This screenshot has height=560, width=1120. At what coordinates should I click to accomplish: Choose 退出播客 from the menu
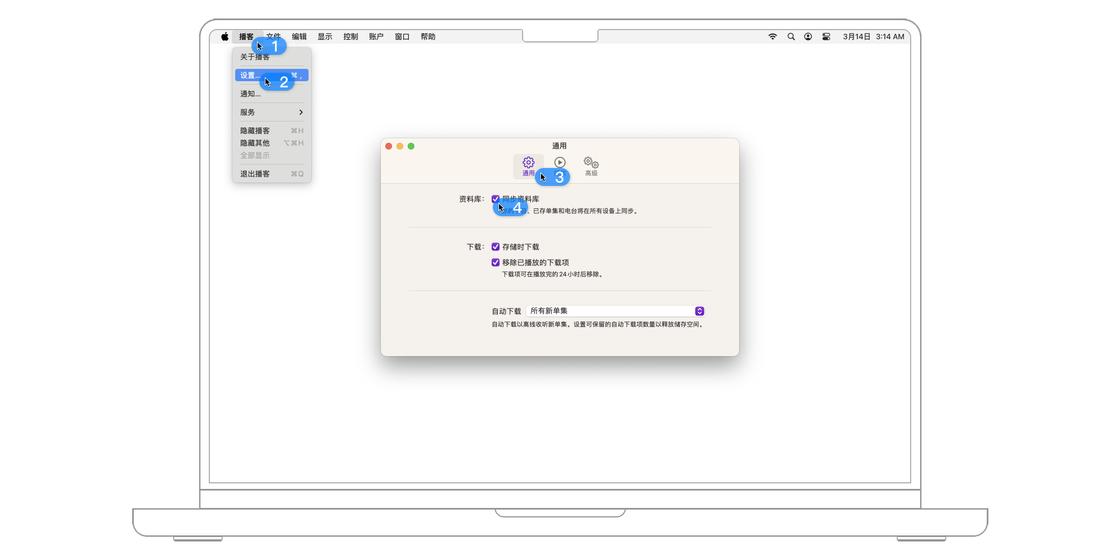point(255,174)
